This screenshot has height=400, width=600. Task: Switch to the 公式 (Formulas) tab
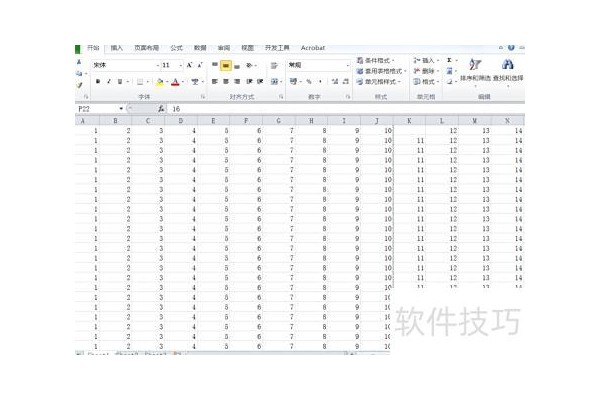[x=176, y=48]
